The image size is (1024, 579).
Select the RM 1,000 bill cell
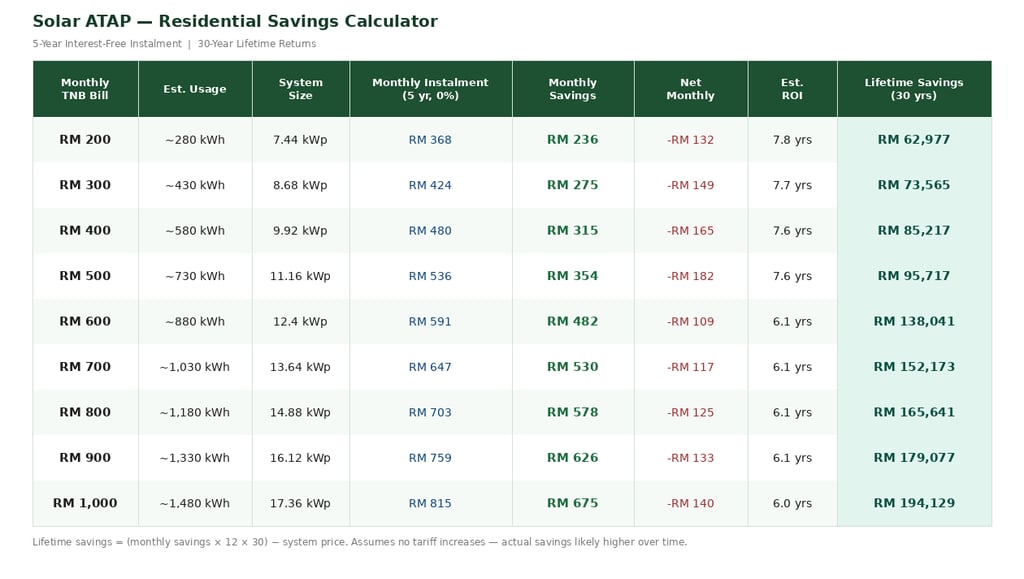click(x=85, y=504)
